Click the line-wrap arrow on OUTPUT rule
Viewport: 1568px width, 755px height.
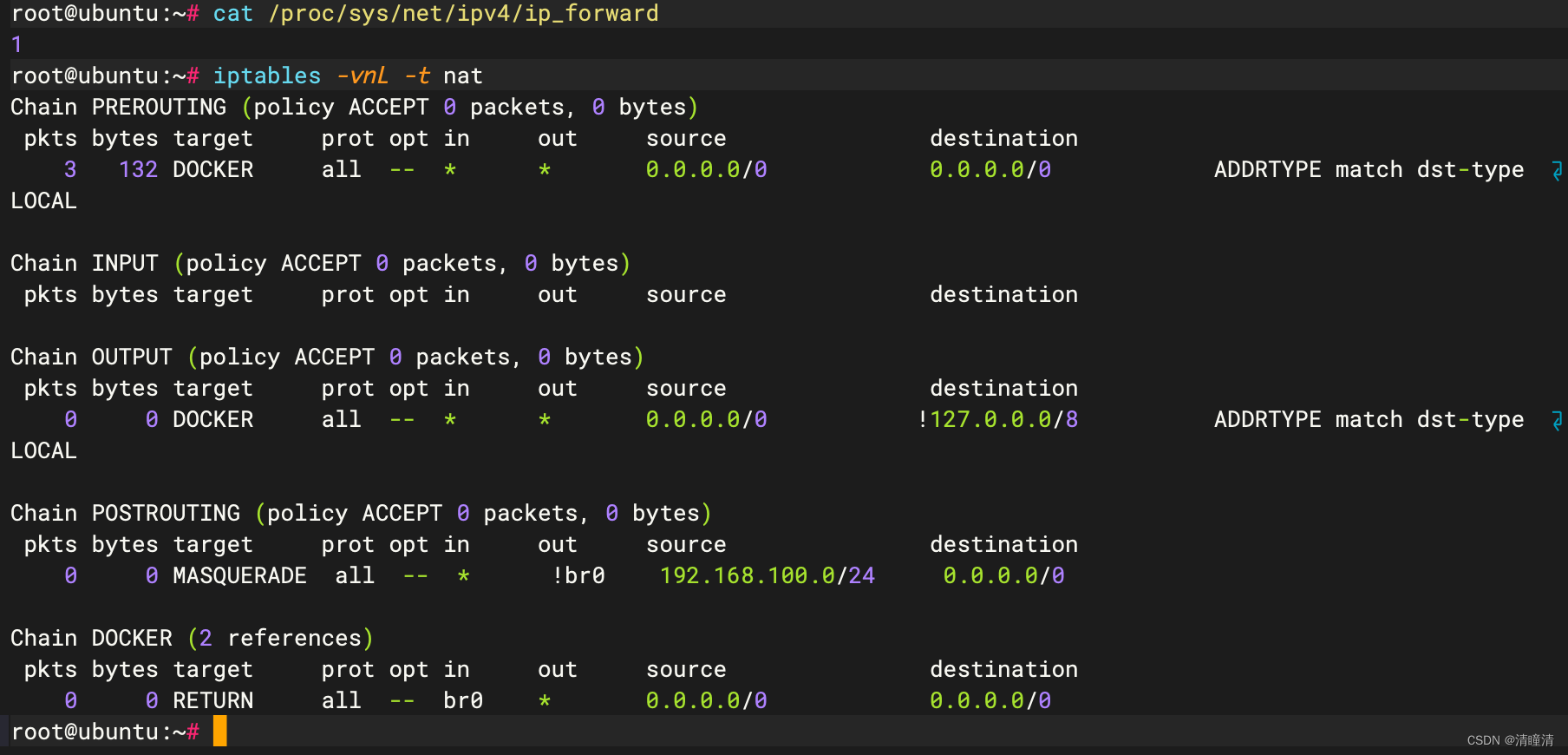pos(1558,421)
